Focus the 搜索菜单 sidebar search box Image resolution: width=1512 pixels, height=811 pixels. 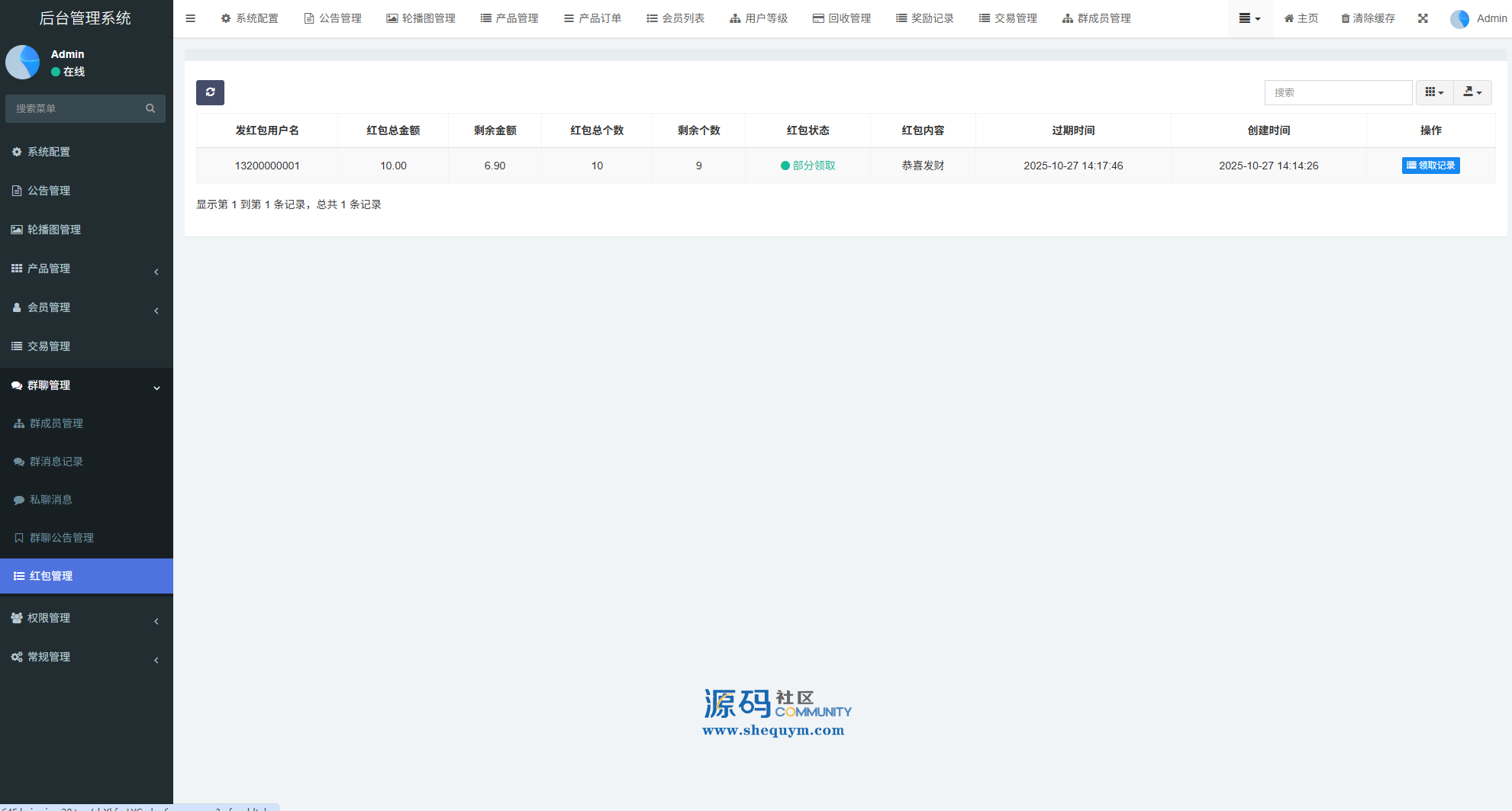76,108
